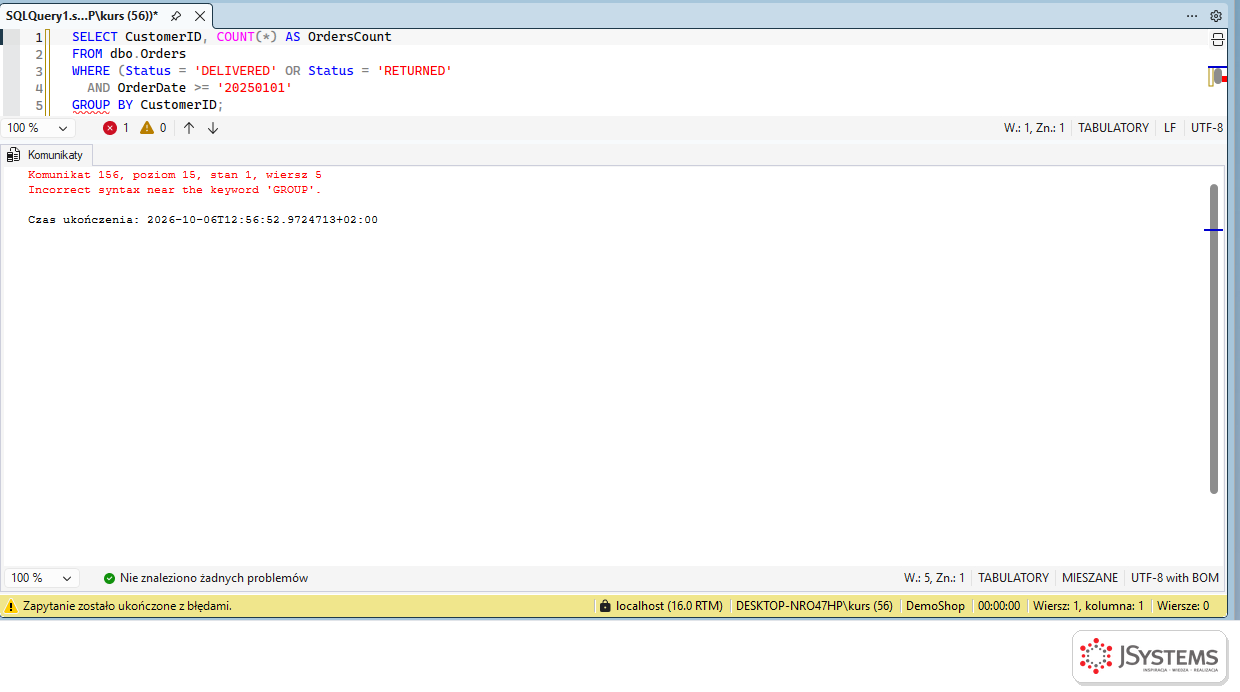Click dbo.Orders table name in query
1240x692 pixels.
tap(148, 54)
